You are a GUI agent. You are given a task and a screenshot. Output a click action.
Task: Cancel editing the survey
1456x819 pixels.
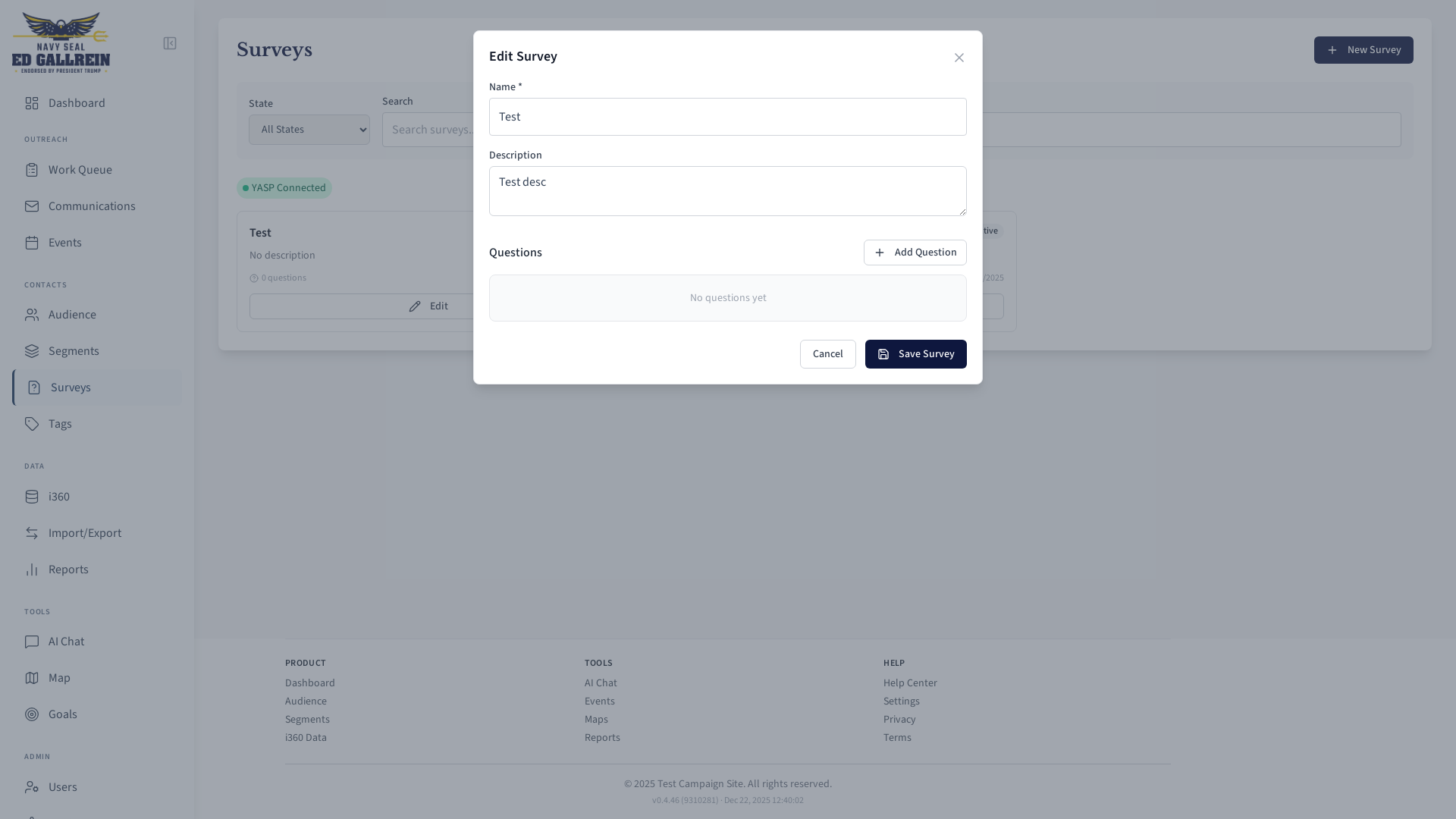(x=827, y=354)
